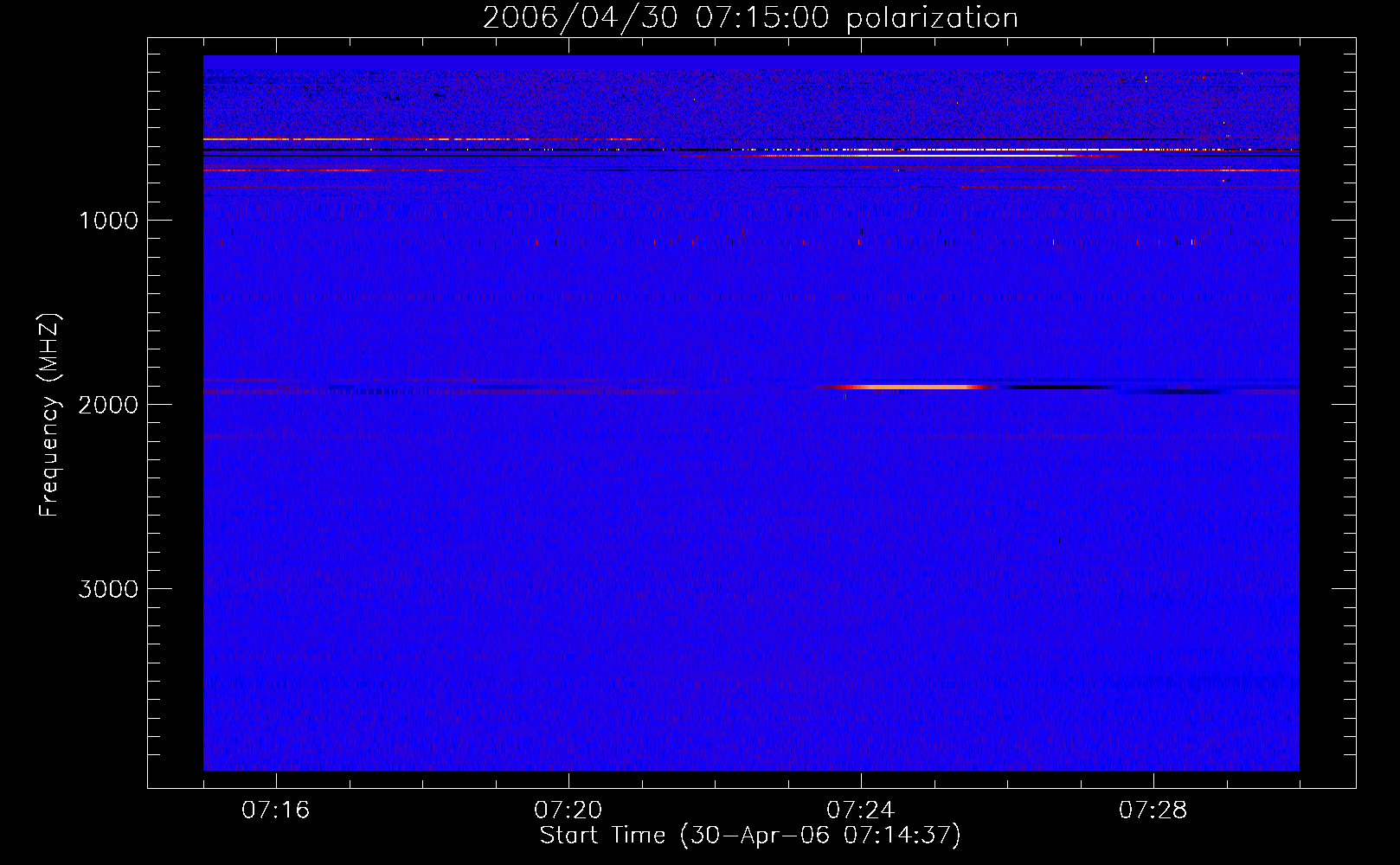This screenshot has height=865, width=1400.
Task: Click the 07:28 time axis label
Action: coord(1153,811)
